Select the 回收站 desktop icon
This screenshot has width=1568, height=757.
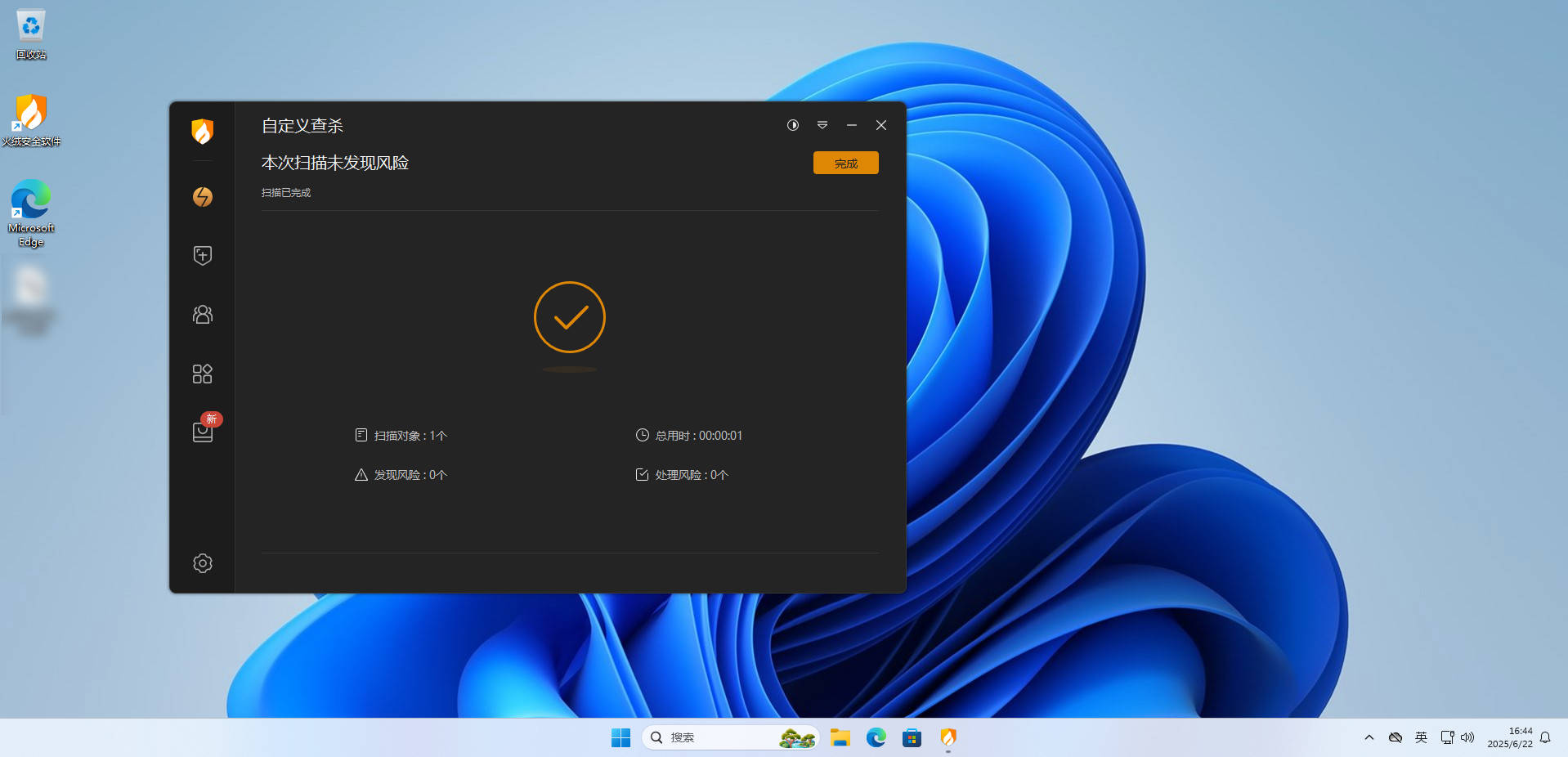click(x=31, y=34)
